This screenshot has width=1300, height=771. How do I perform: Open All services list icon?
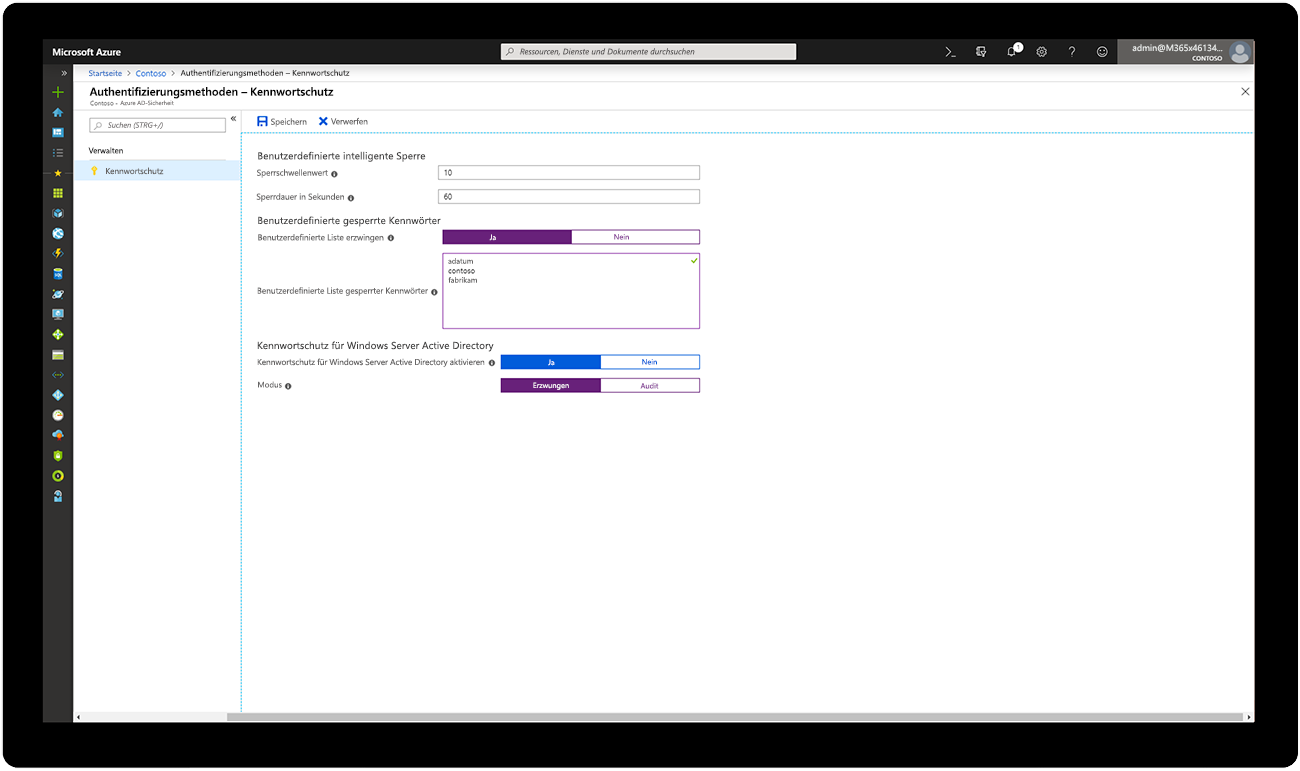[58, 152]
